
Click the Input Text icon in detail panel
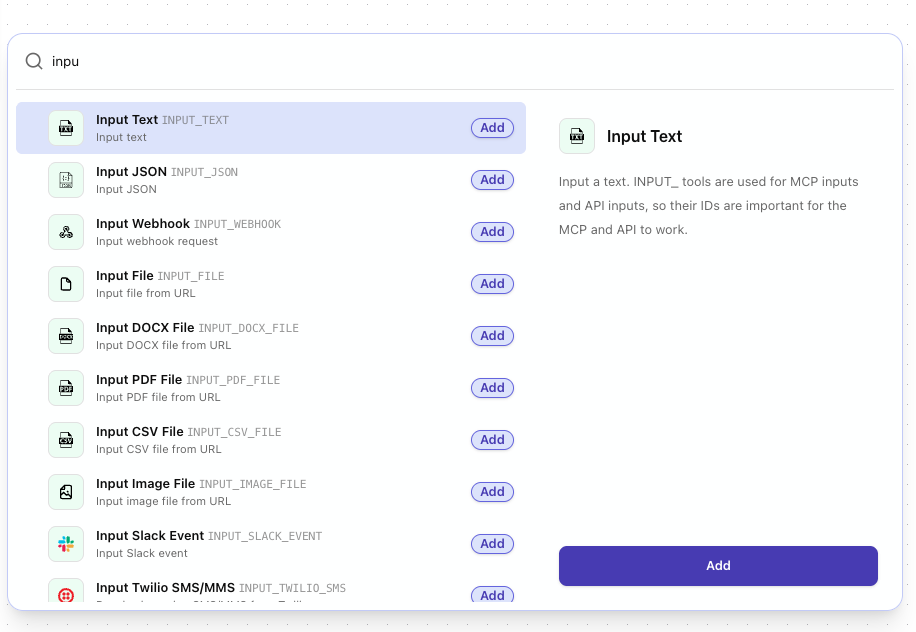tap(577, 136)
